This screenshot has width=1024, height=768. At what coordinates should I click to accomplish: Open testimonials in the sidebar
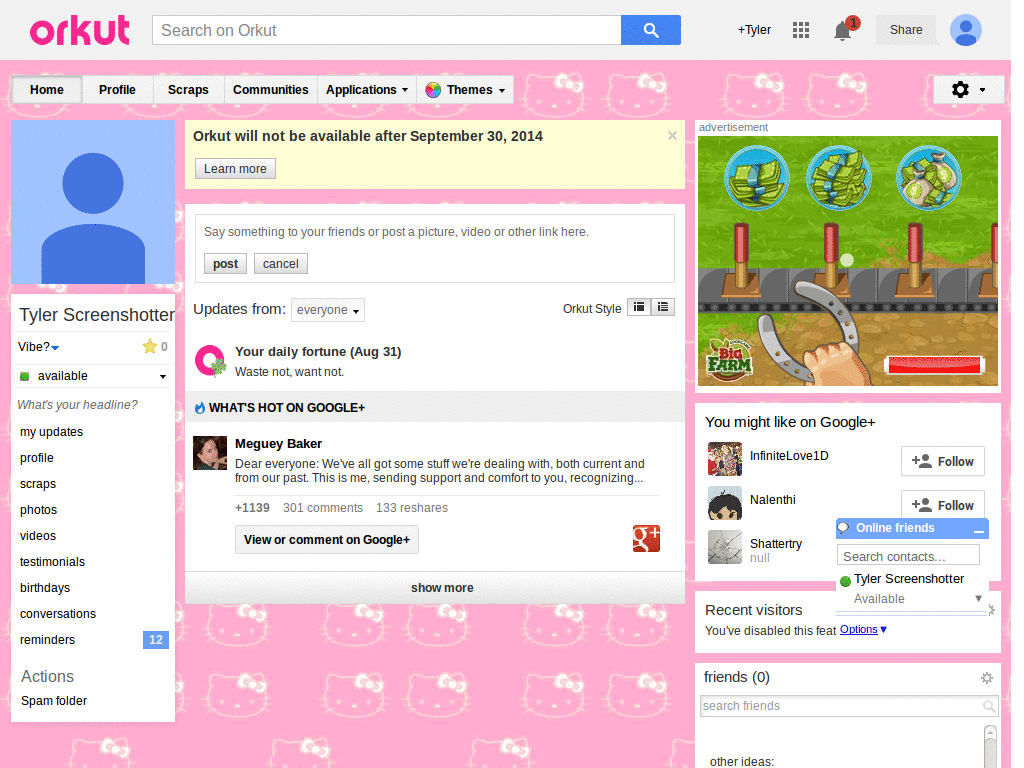tap(52, 562)
